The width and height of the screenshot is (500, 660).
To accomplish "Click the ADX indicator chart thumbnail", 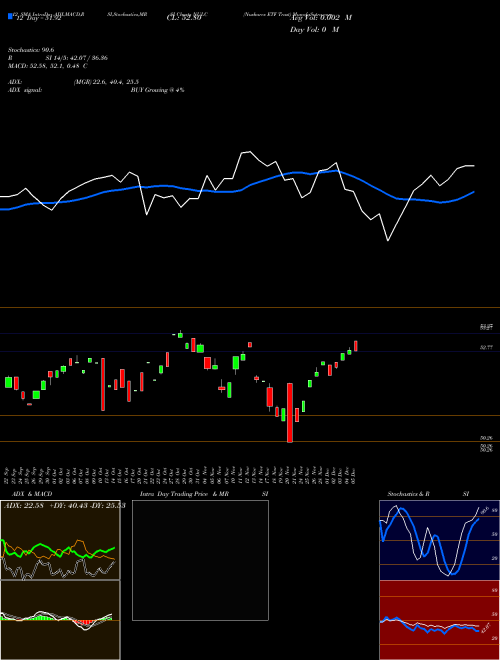I will (60, 540).
